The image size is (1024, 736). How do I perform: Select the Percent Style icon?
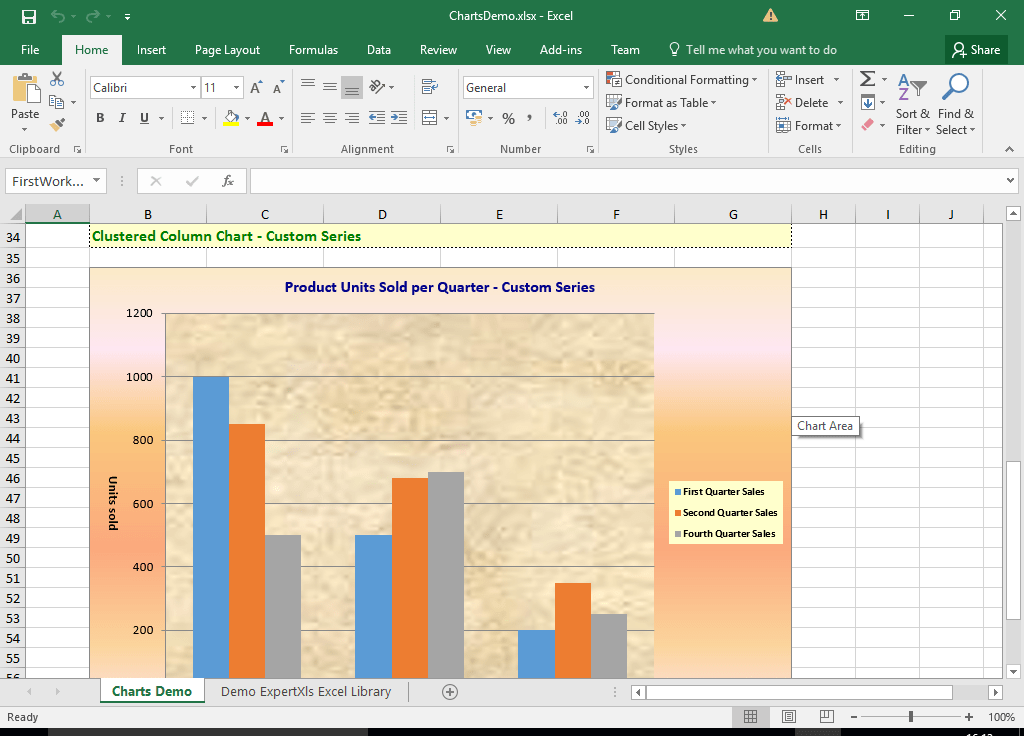509,117
